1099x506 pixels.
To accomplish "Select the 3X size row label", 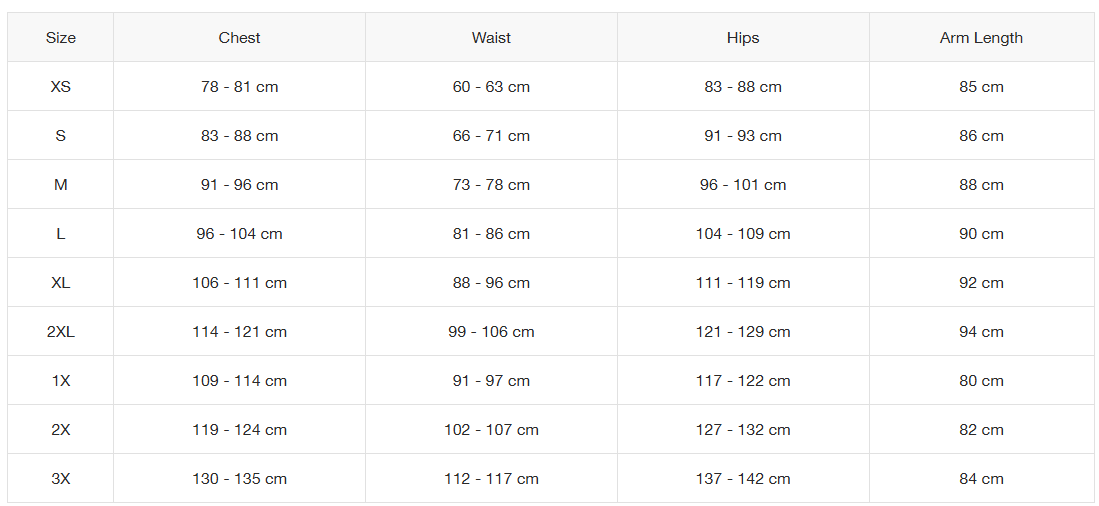I will click(60, 479).
